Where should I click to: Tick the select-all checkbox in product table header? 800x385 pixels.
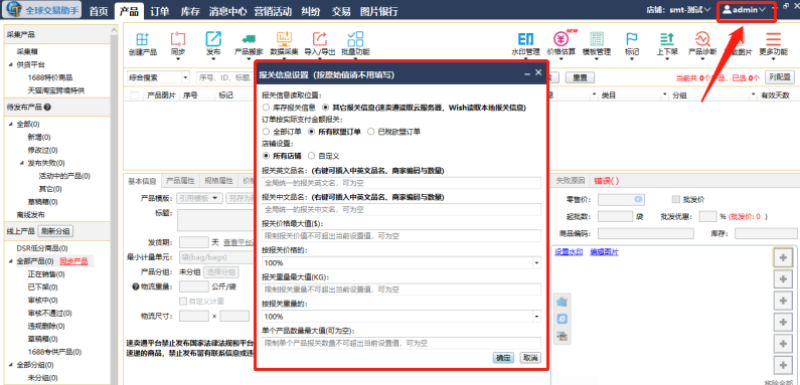click(x=134, y=95)
